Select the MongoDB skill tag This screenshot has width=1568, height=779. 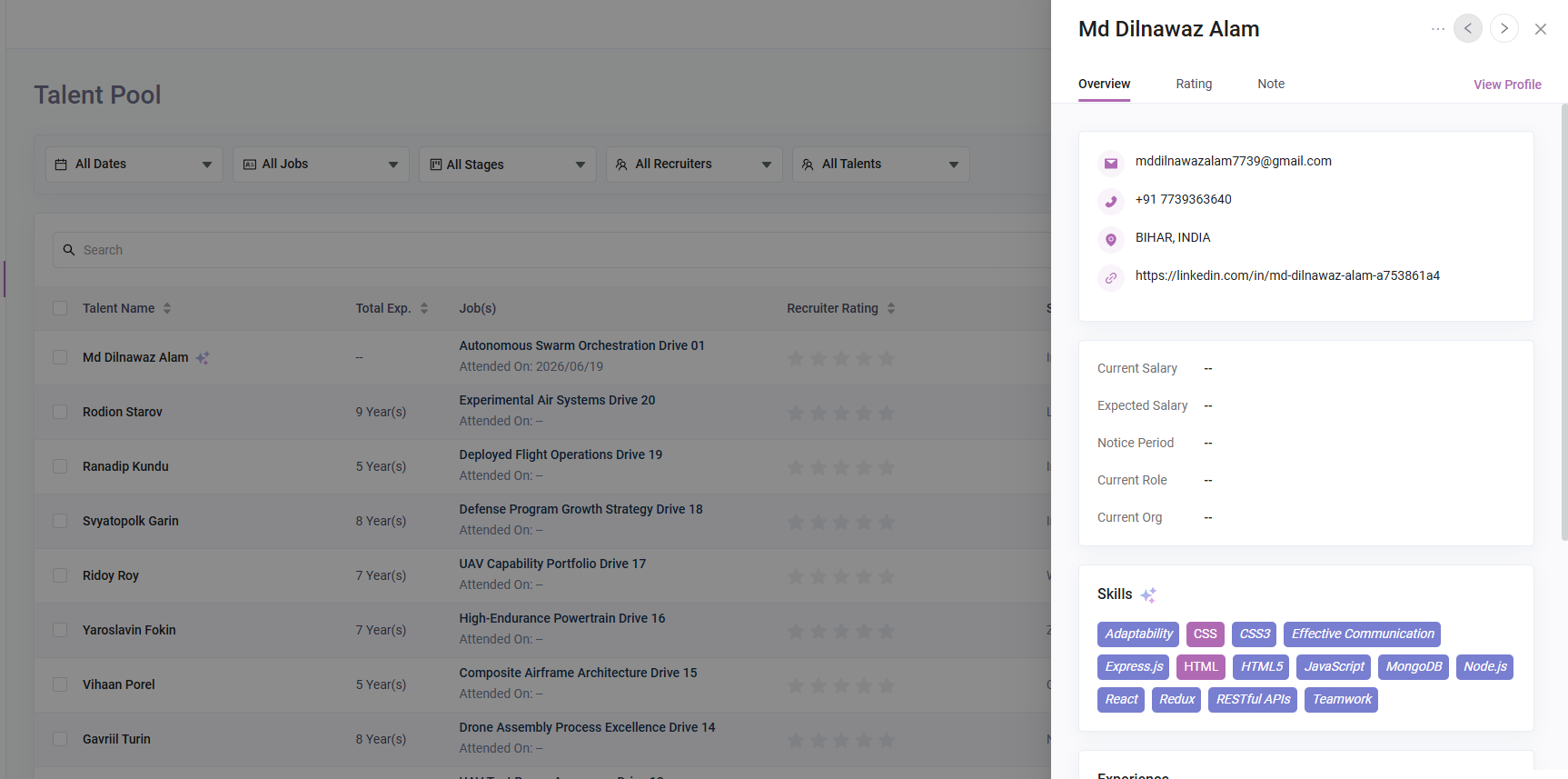point(1414,667)
